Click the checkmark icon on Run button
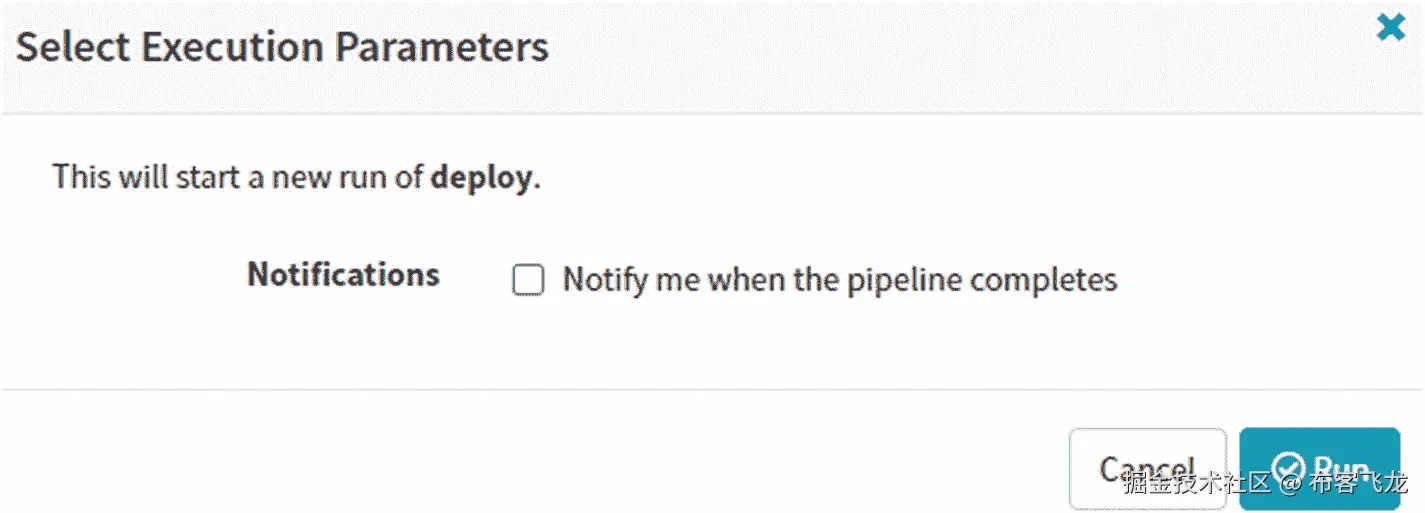 coord(1289,468)
